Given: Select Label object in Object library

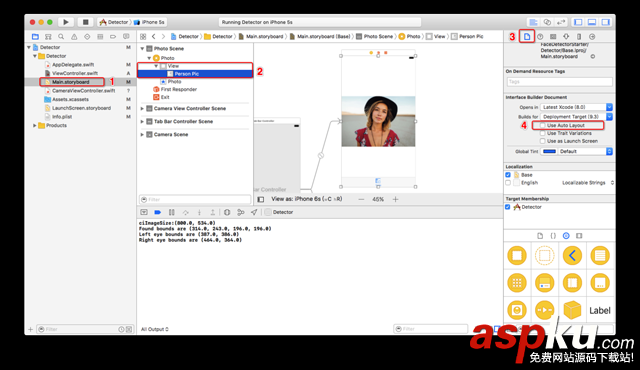Looking at the screenshot, I should [600, 310].
